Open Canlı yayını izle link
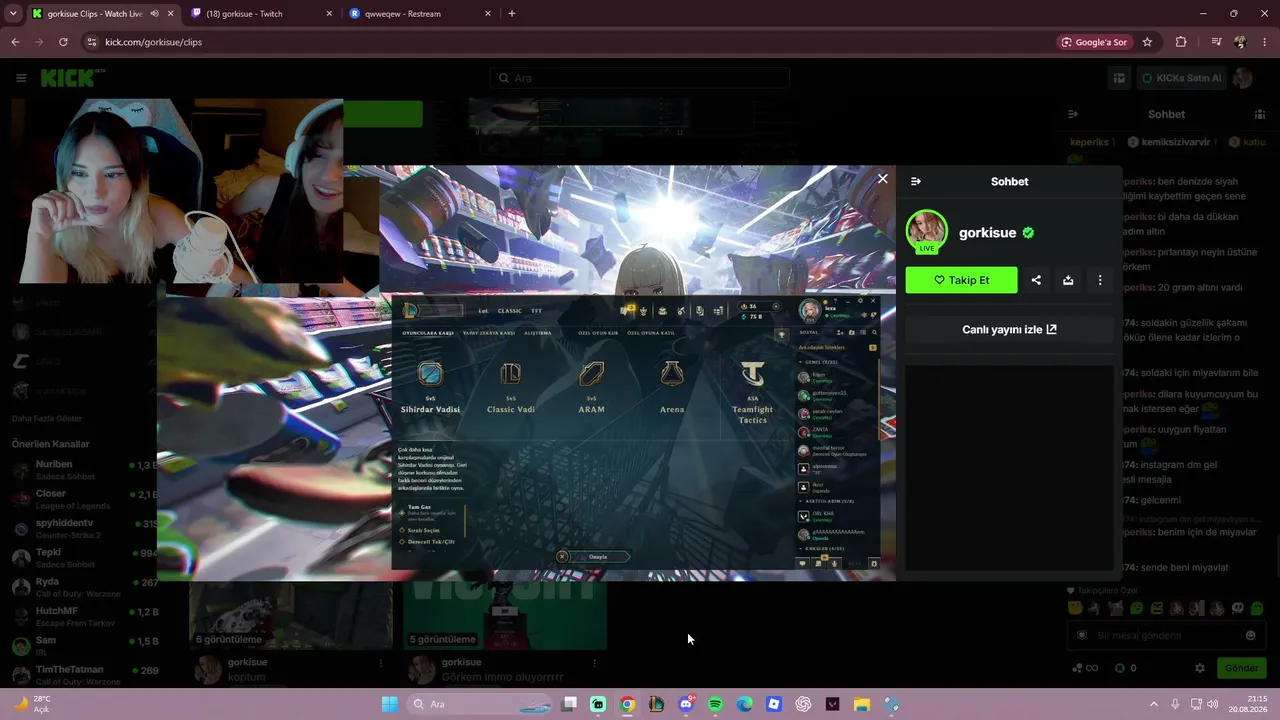The image size is (1280, 720). (x=1009, y=329)
